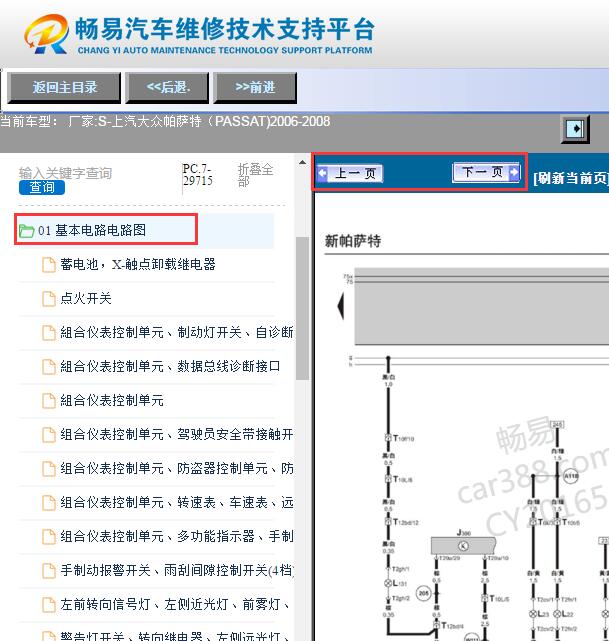Click the document icon beside 左前转向信号灯

coord(49,604)
